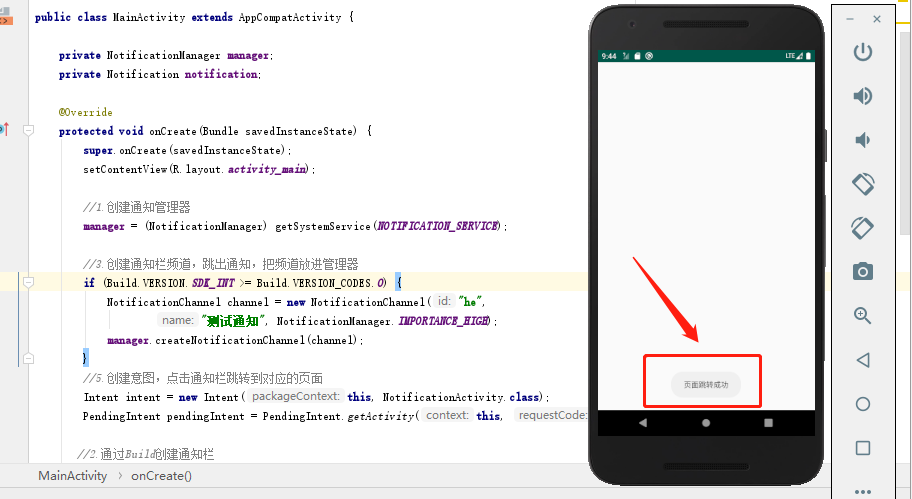Tap the phone screen's back navigation button
This screenshot has height=499, width=912.
(643, 423)
